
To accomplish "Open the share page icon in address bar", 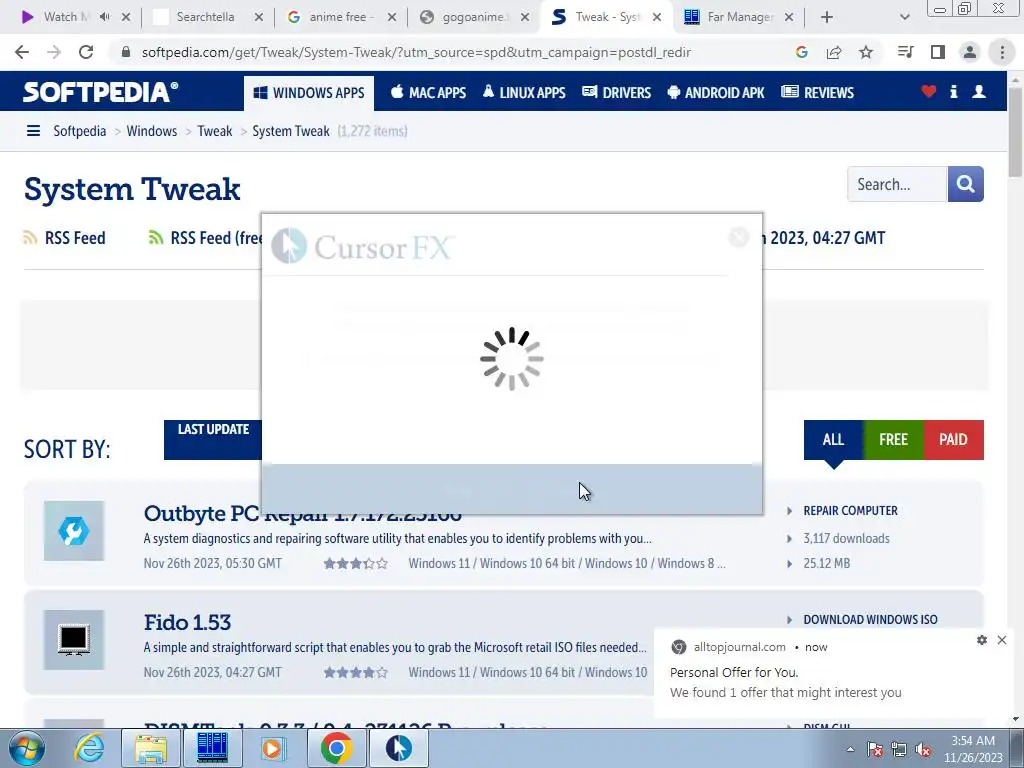I will (x=834, y=52).
